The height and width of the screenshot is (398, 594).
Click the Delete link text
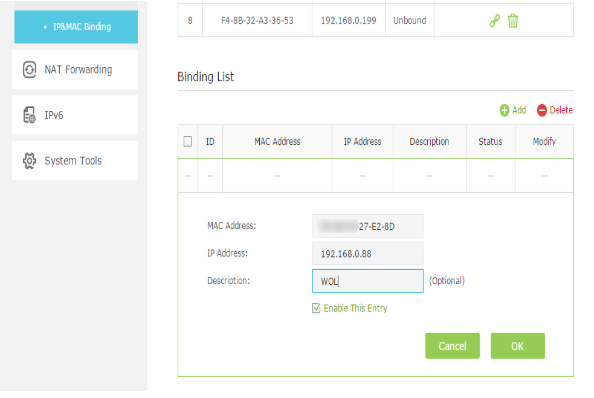pos(561,110)
